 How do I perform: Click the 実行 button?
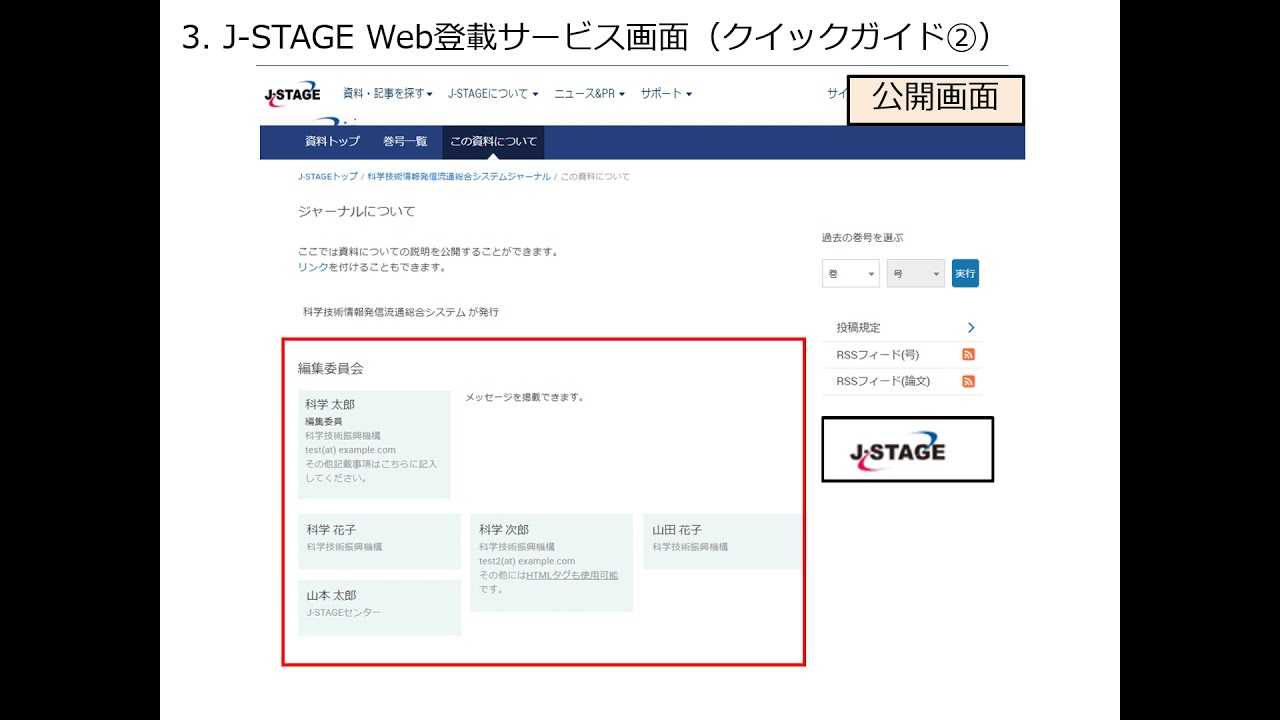pyautogui.click(x=965, y=273)
